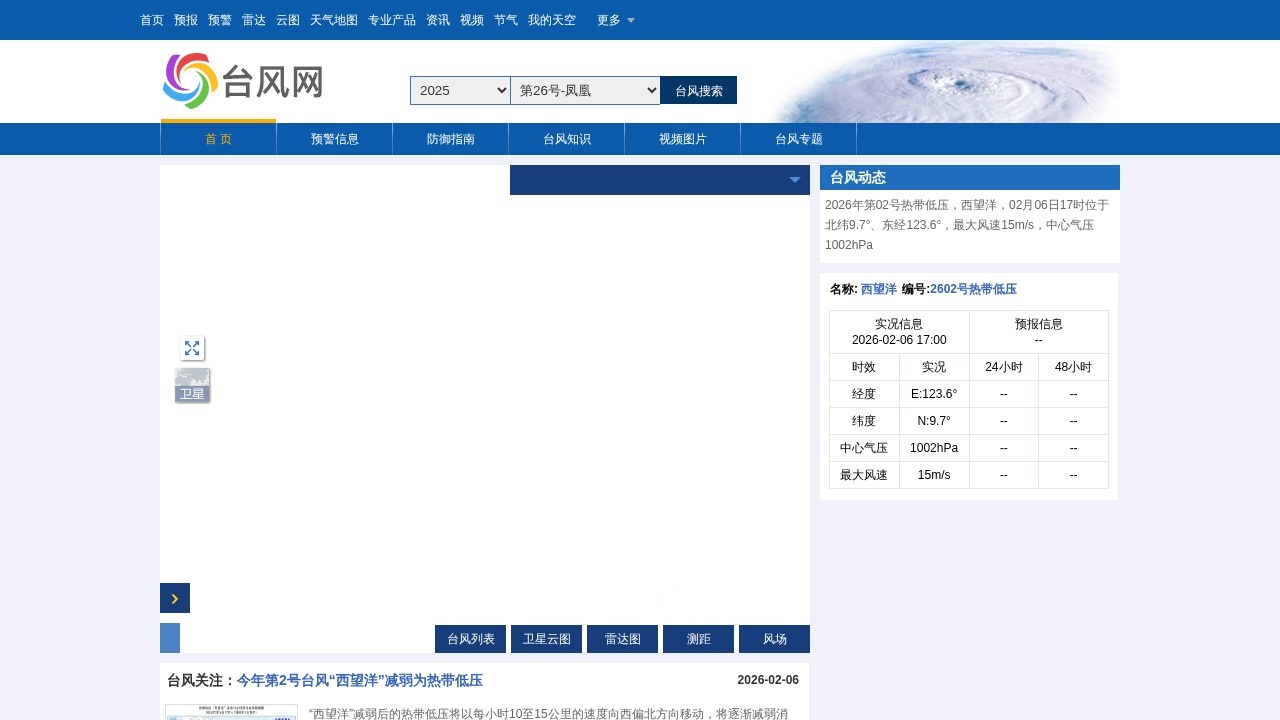Open the 西望洋 typhoon name link
Image resolution: width=1280 pixels, height=720 pixels.
[x=878, y=289]
